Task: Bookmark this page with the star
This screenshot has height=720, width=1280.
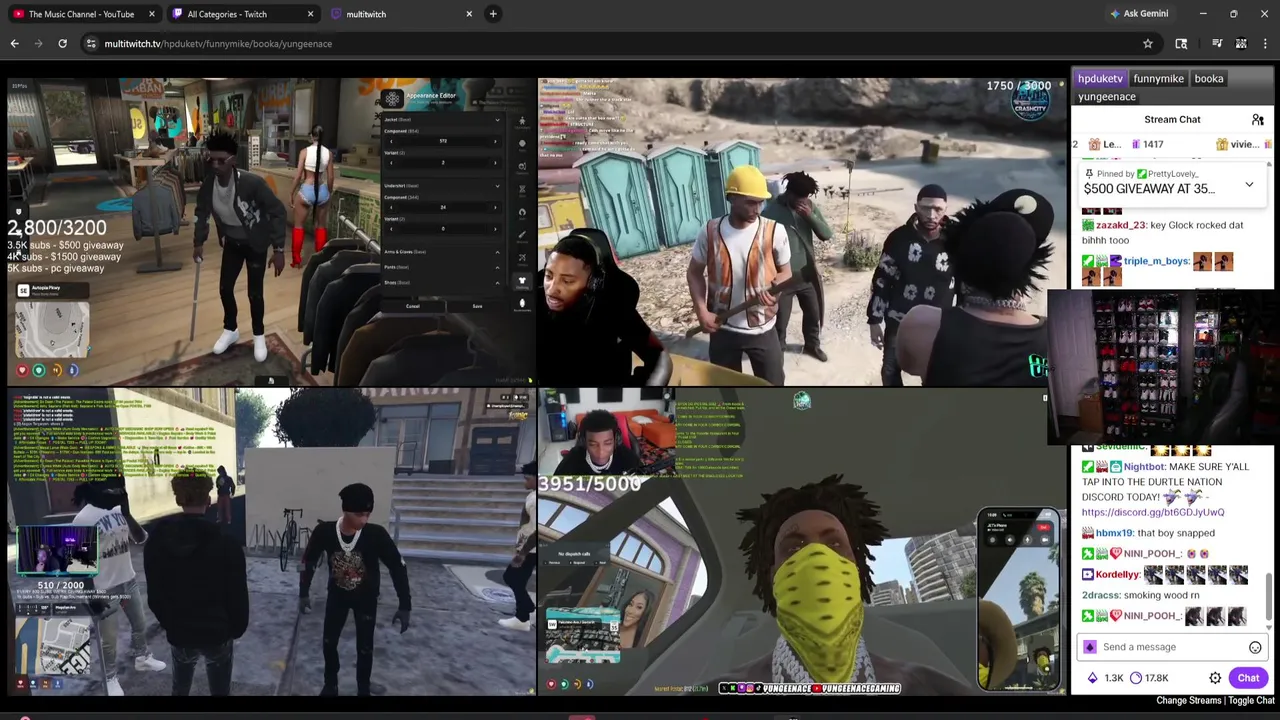Action: pyautogui.click(x=1148, y=44)
